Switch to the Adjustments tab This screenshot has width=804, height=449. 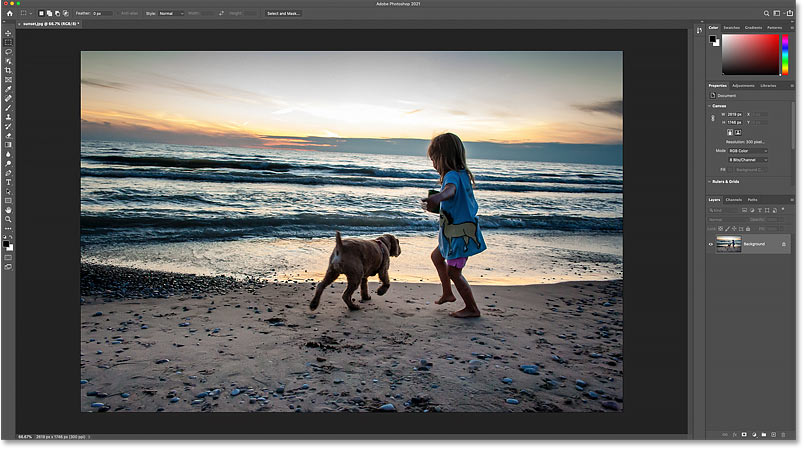tap(743, 86)
